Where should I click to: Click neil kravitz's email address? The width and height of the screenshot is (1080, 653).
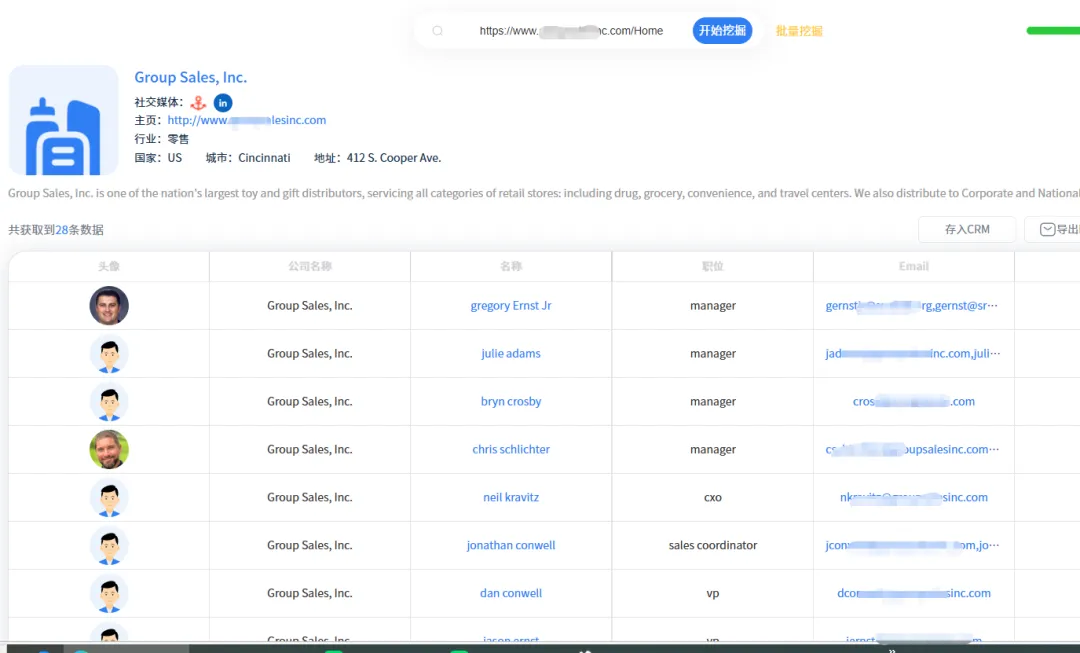(x=914, y=497)
